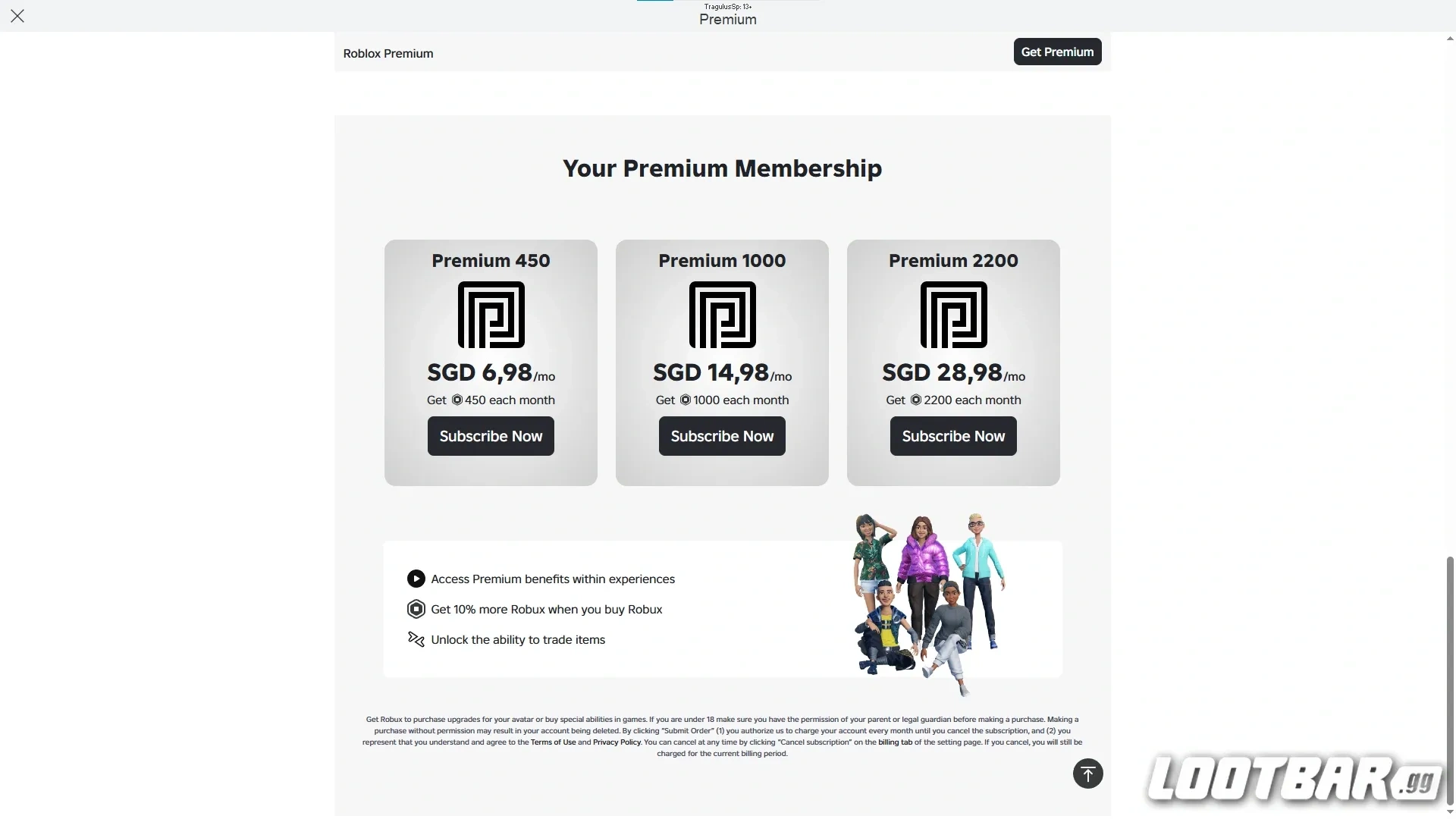
Task: Close the Premium overlay with the X
Action: 17,16
